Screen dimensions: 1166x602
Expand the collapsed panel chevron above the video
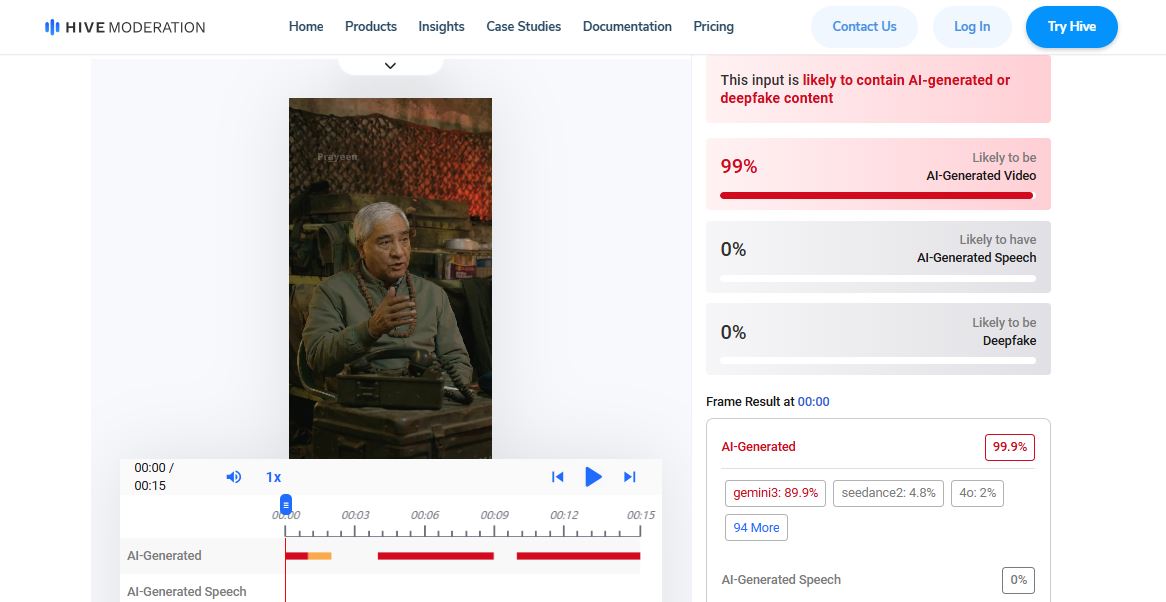click(390, 66)
